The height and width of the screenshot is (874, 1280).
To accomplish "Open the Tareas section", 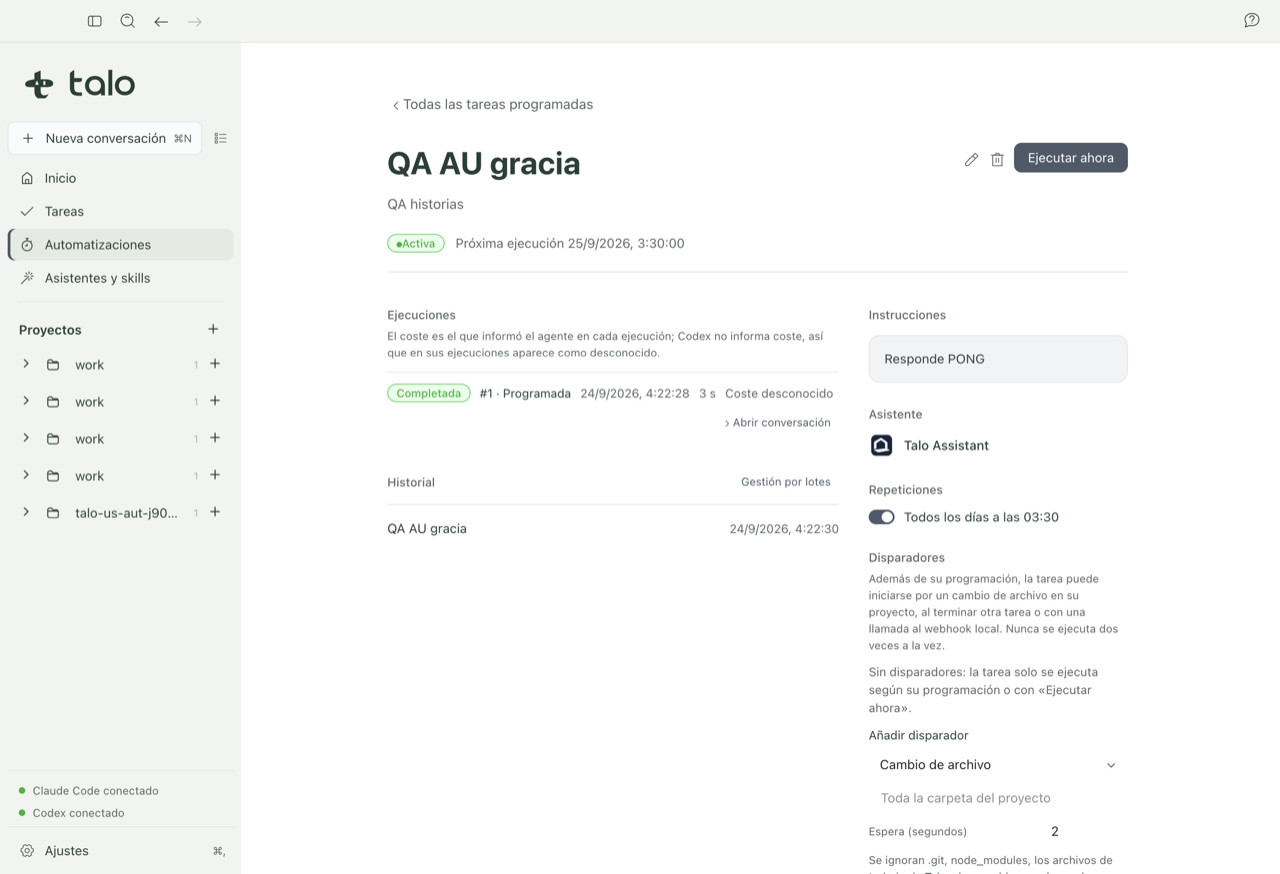I will coord(121,211).
